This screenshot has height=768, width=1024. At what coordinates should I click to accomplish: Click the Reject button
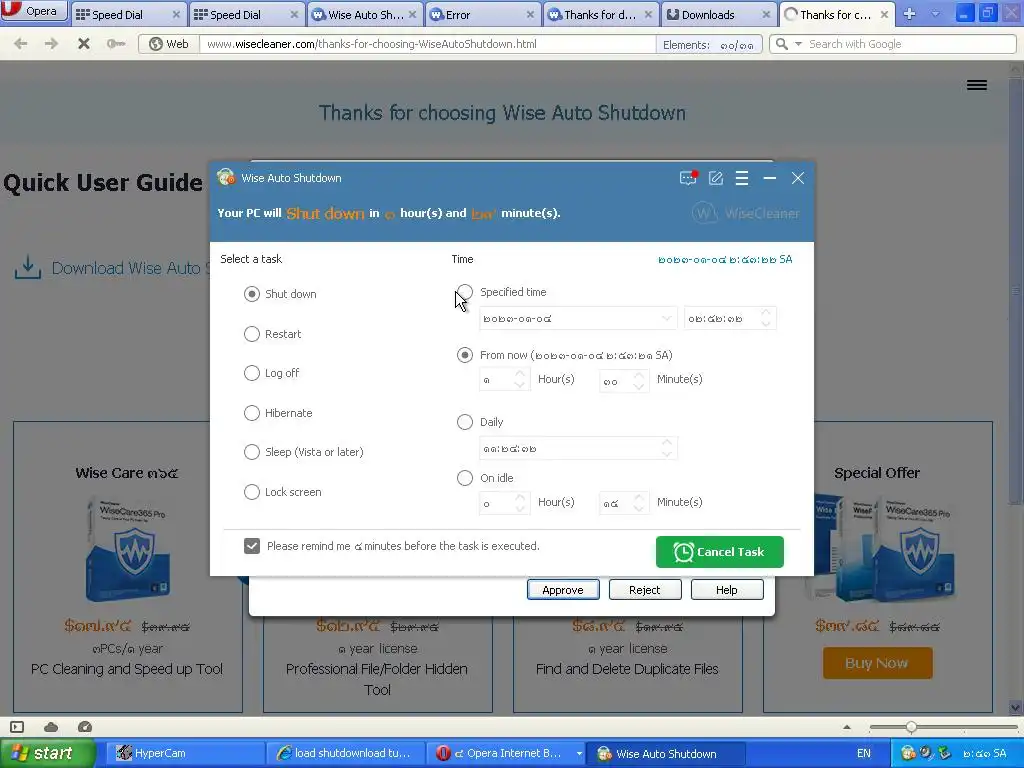coord(645,590)
